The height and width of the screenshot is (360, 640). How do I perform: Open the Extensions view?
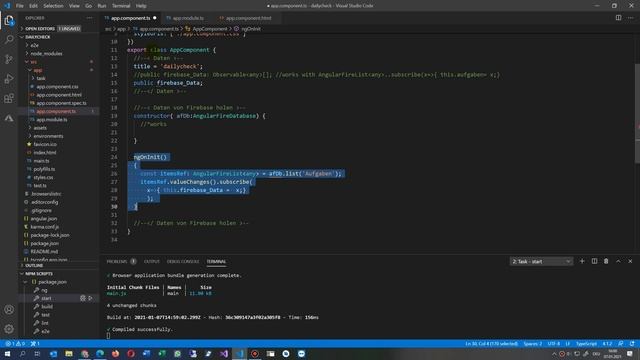[x=9, y=98]
